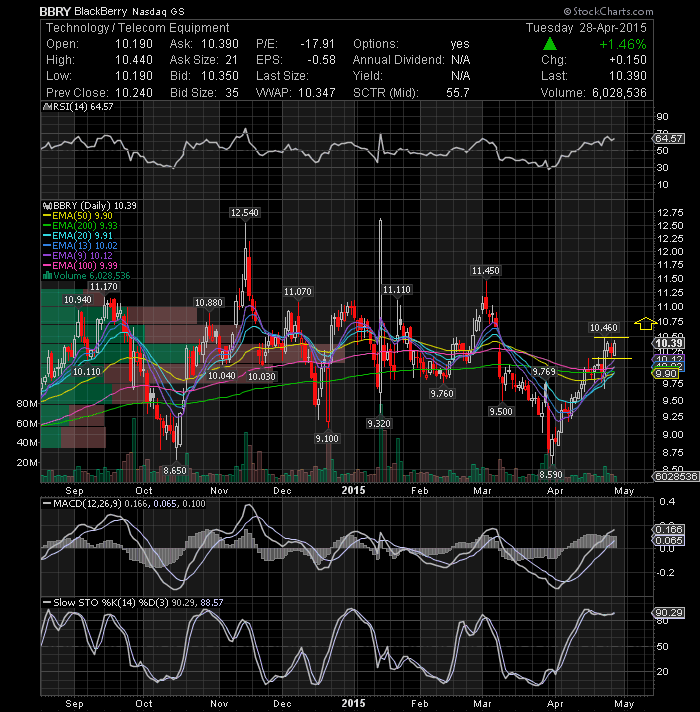The width and height of the screenshot is (700, 712).
Task: Click the 10.39 last price axis tag
Action: (x=669, y=343)
